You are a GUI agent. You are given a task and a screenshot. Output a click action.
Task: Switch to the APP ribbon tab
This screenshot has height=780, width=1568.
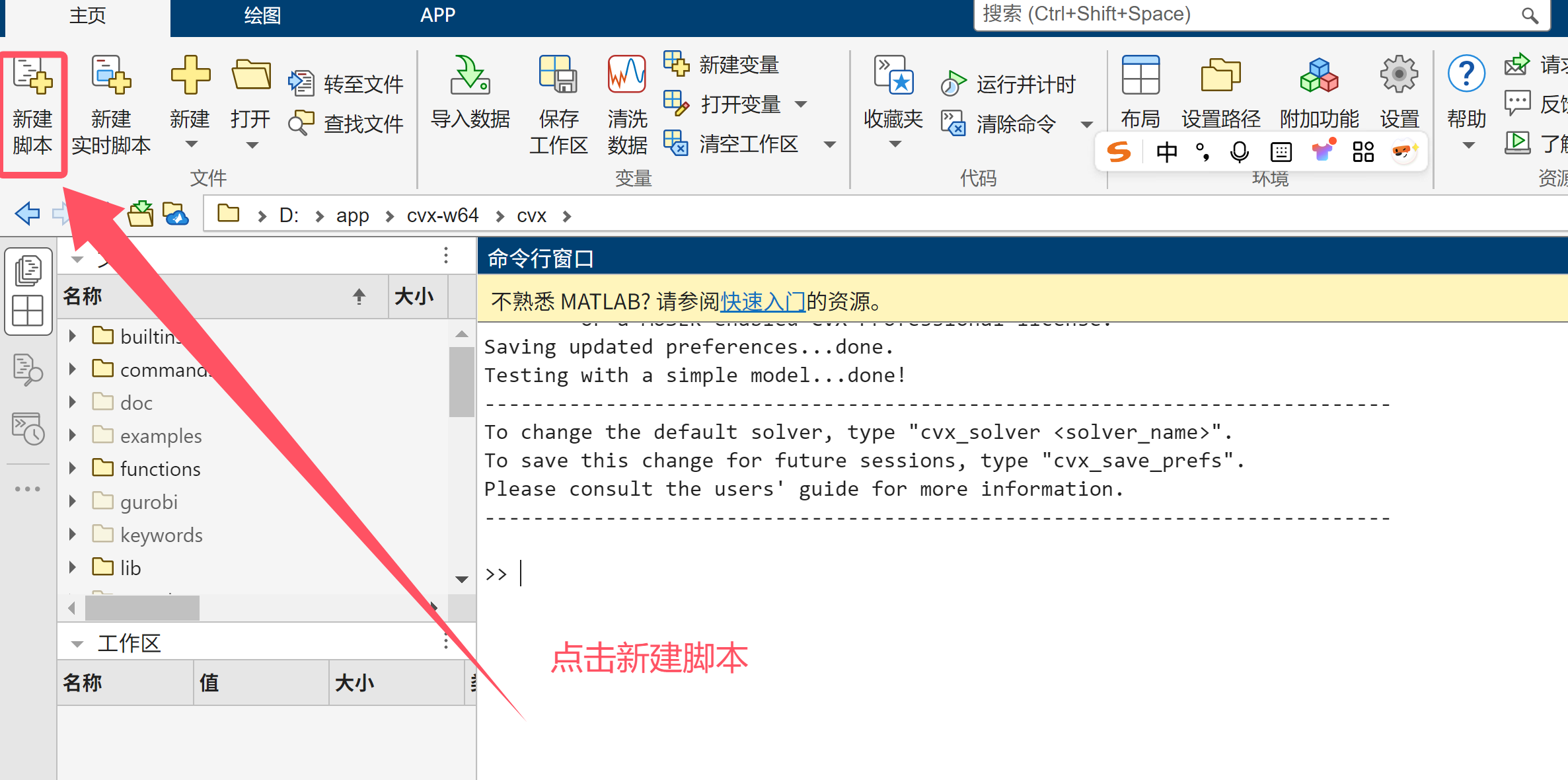(437, 15)
